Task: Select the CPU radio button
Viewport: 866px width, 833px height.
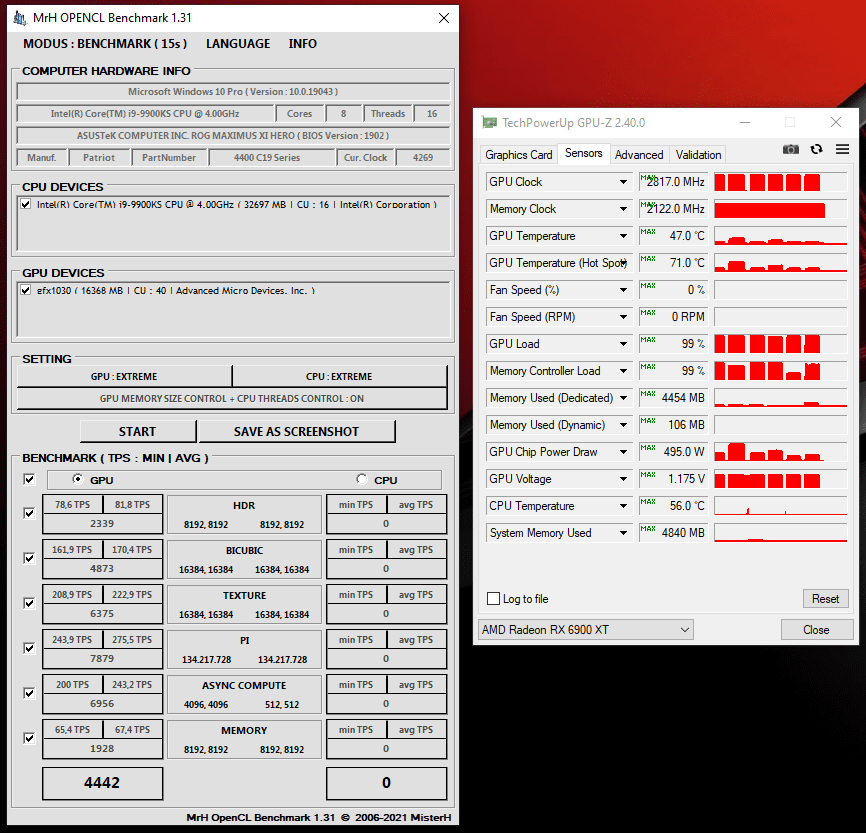Action: point(362,479)
